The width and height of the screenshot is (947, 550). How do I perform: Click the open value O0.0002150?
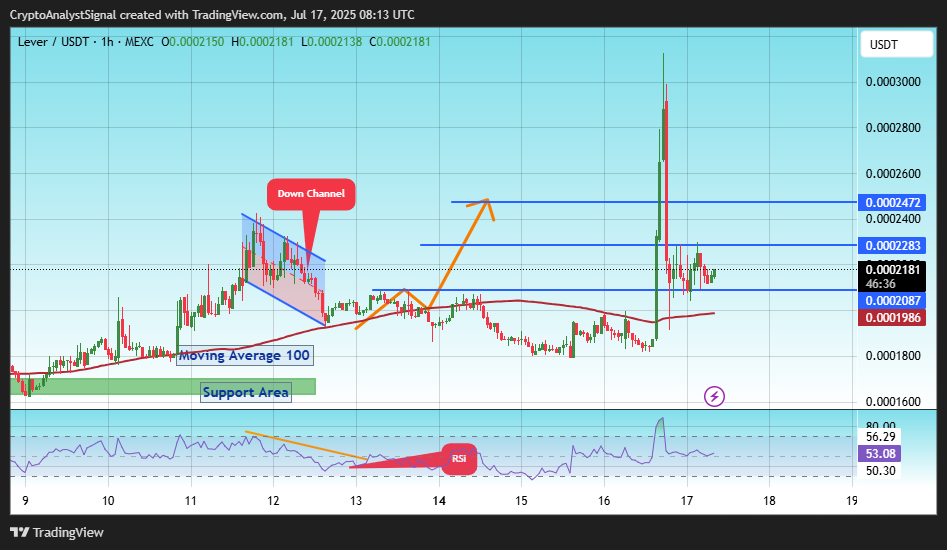[x=193, y=42]
